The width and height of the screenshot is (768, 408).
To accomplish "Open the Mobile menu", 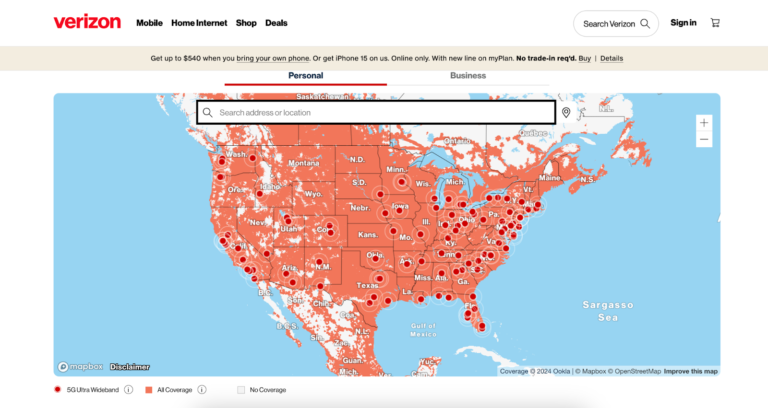I will (149, 23).
